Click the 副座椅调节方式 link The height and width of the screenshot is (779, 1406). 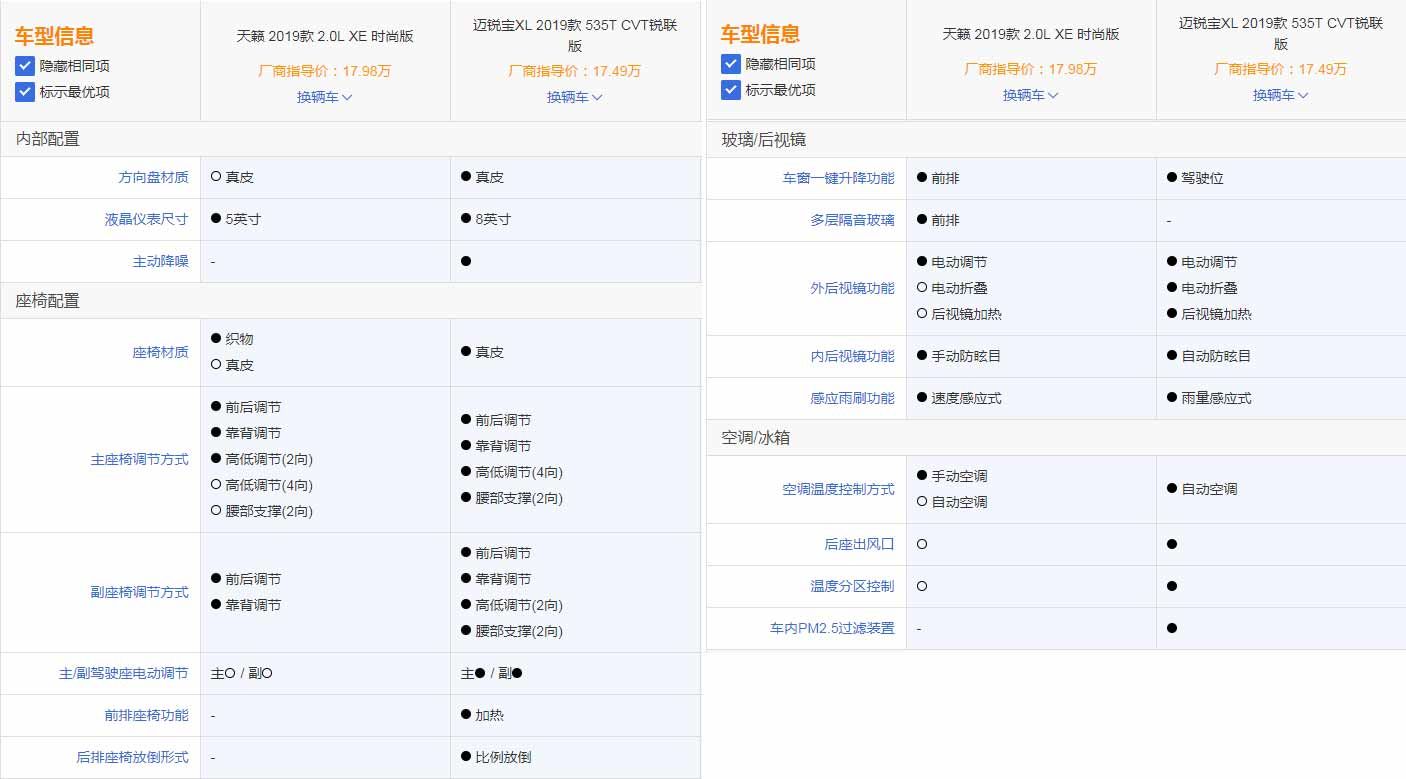coord(139,592)
